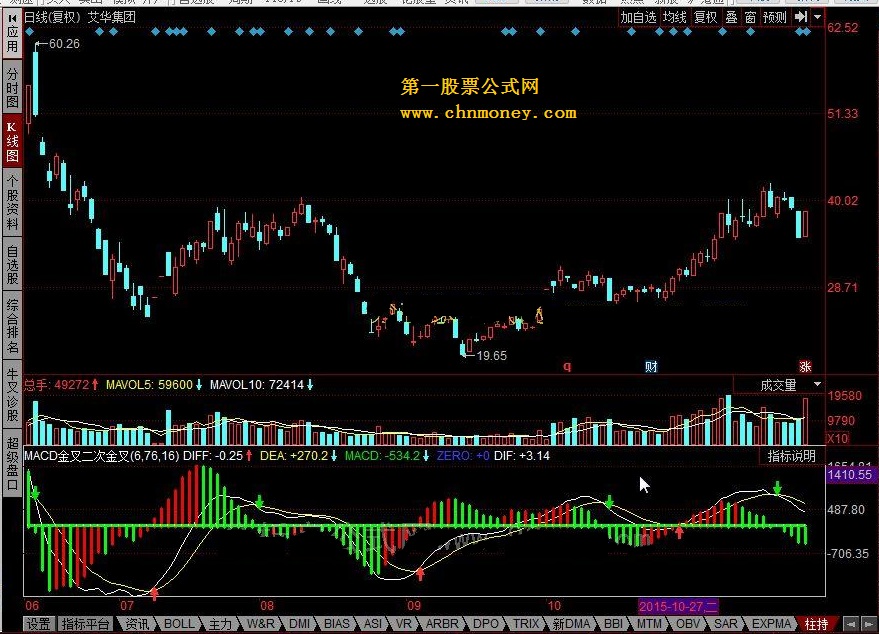Select the BOLL indicator tab
The image size is (879, 634).
click(x=179, y=624)
